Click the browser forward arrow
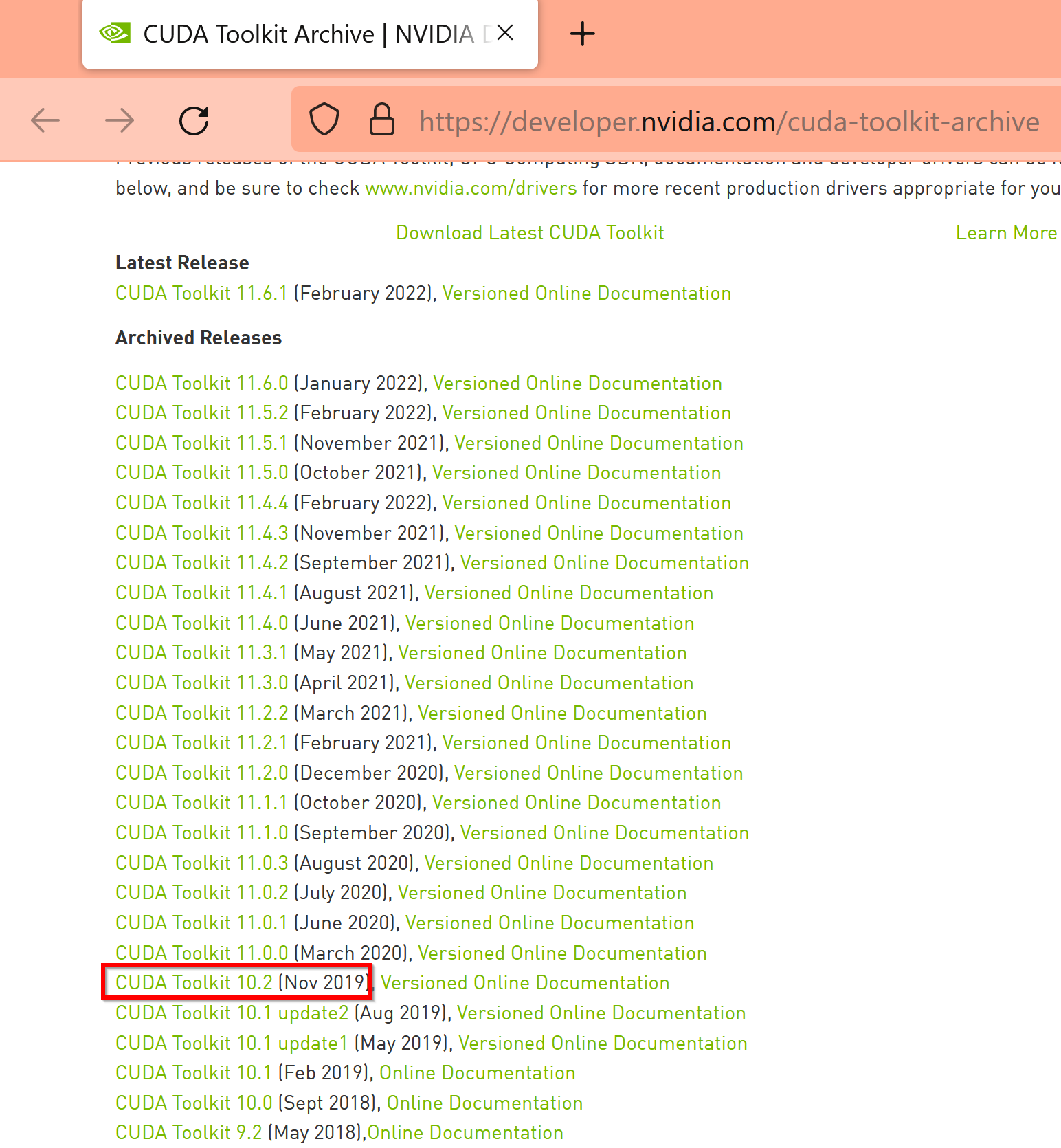The image size is (1061, 1148). pos(120,121)
